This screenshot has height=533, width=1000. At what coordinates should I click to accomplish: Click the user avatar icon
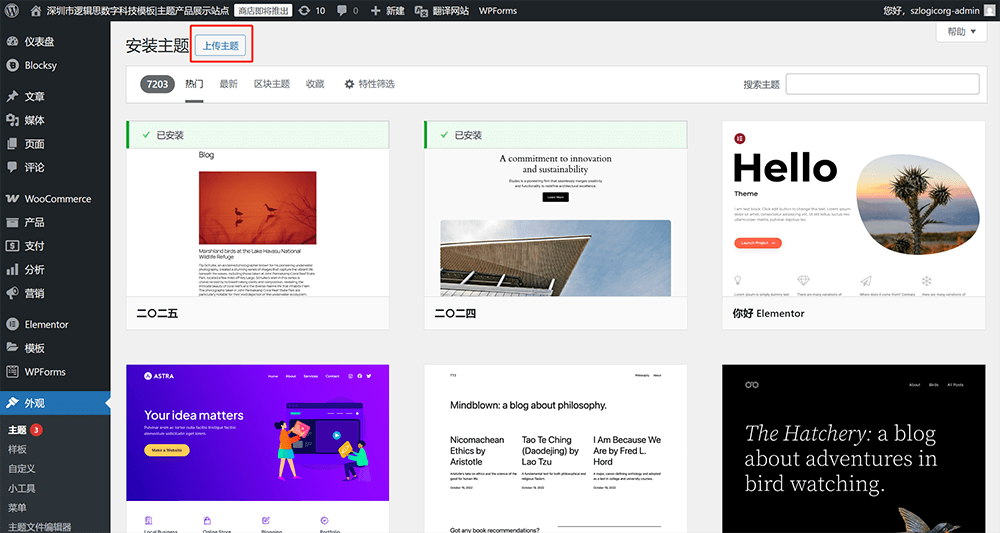coord(989,11)
